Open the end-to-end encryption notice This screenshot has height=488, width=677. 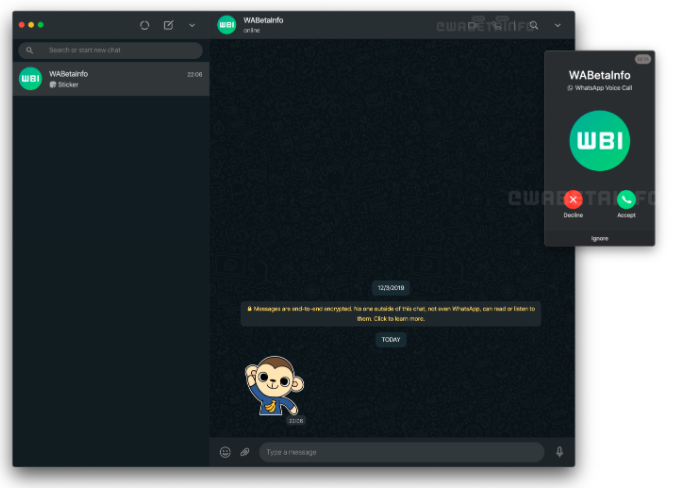point(391,313)
